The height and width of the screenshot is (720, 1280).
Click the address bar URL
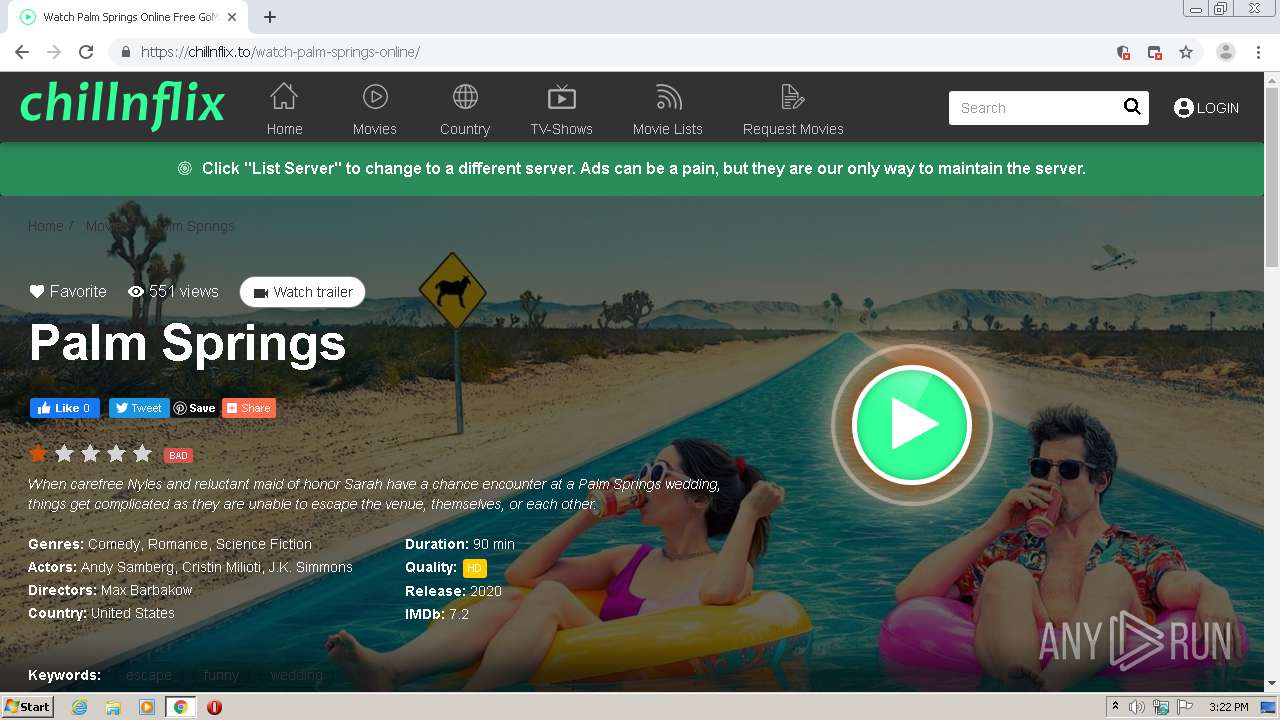click(280, 52)
